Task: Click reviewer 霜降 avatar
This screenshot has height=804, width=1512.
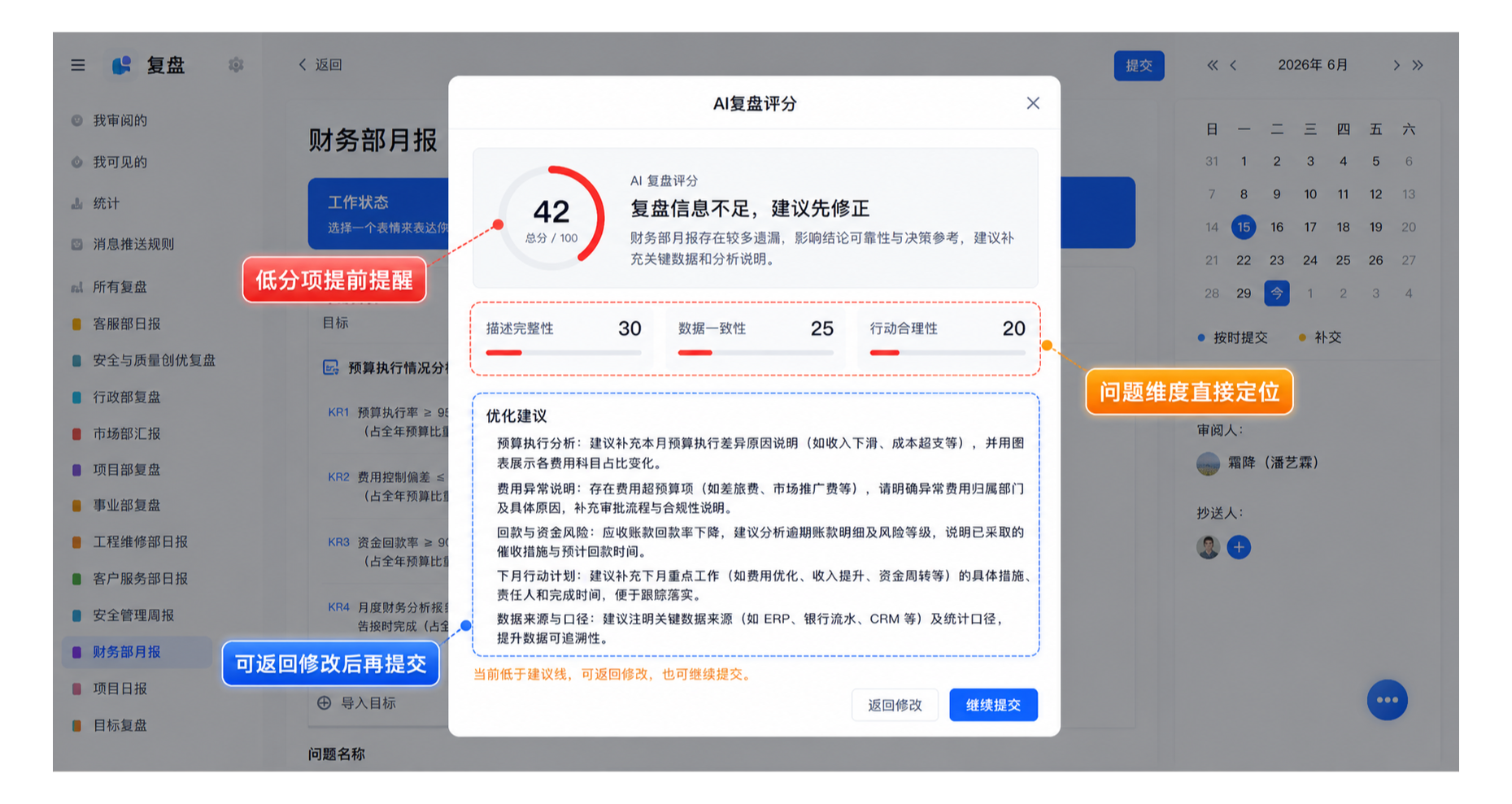Action: [1208, 463]
